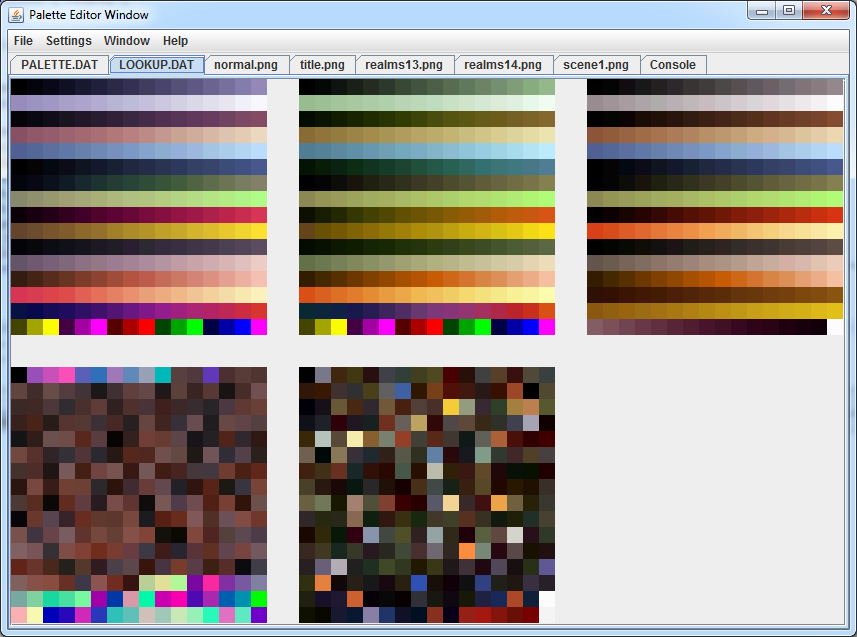
Task: Open the Help menu
Action: tap(175, 41)
